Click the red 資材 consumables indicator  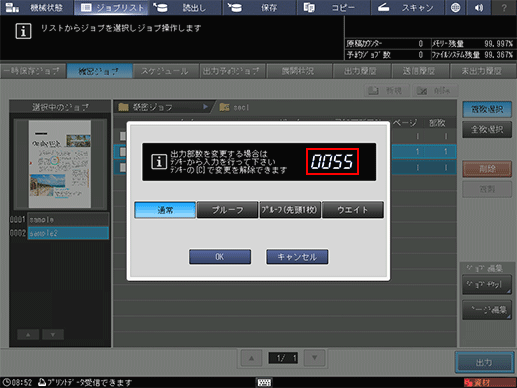click(489, 382)
